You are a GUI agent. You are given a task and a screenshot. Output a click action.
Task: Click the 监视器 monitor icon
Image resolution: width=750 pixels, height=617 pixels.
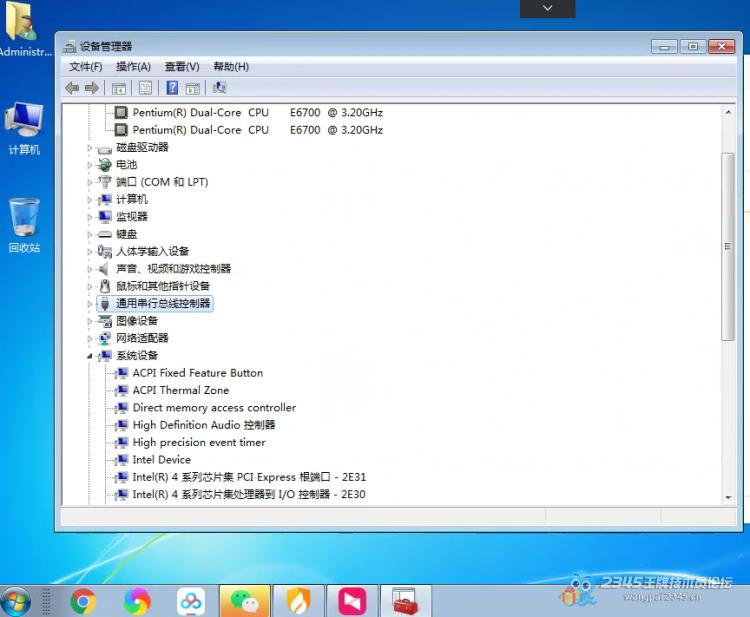click(105, 217)
